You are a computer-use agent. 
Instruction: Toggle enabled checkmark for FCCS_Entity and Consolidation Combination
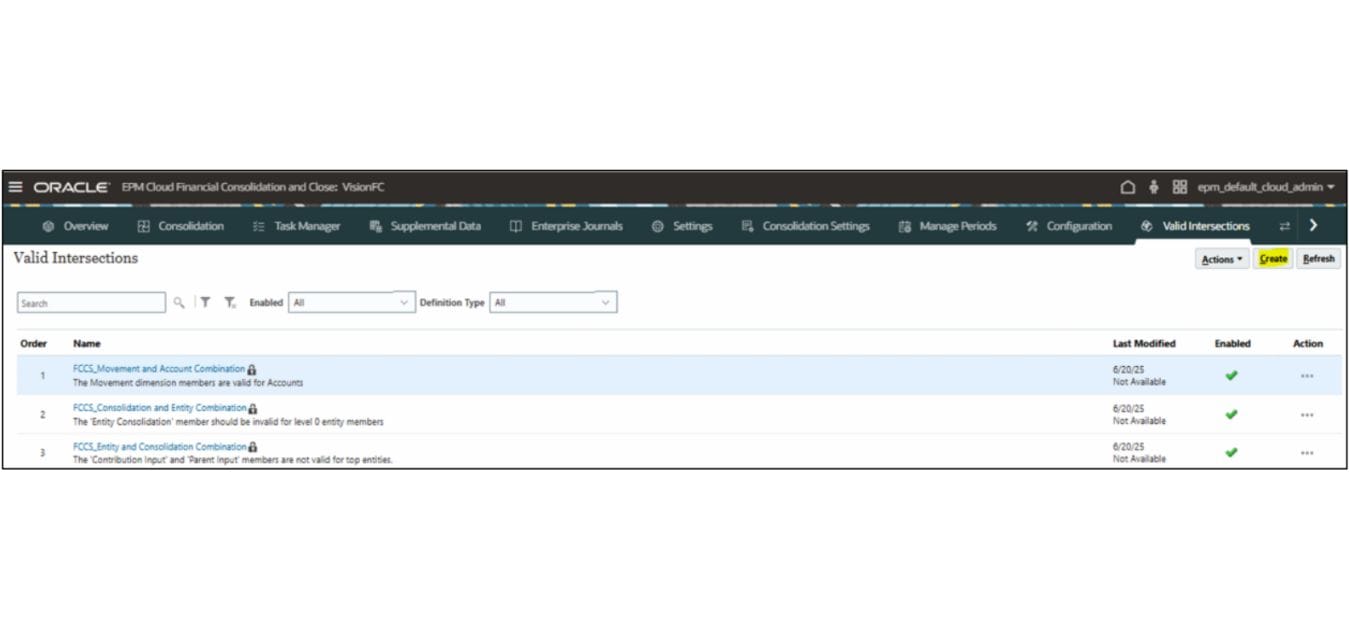click(x=1231, y=452)
